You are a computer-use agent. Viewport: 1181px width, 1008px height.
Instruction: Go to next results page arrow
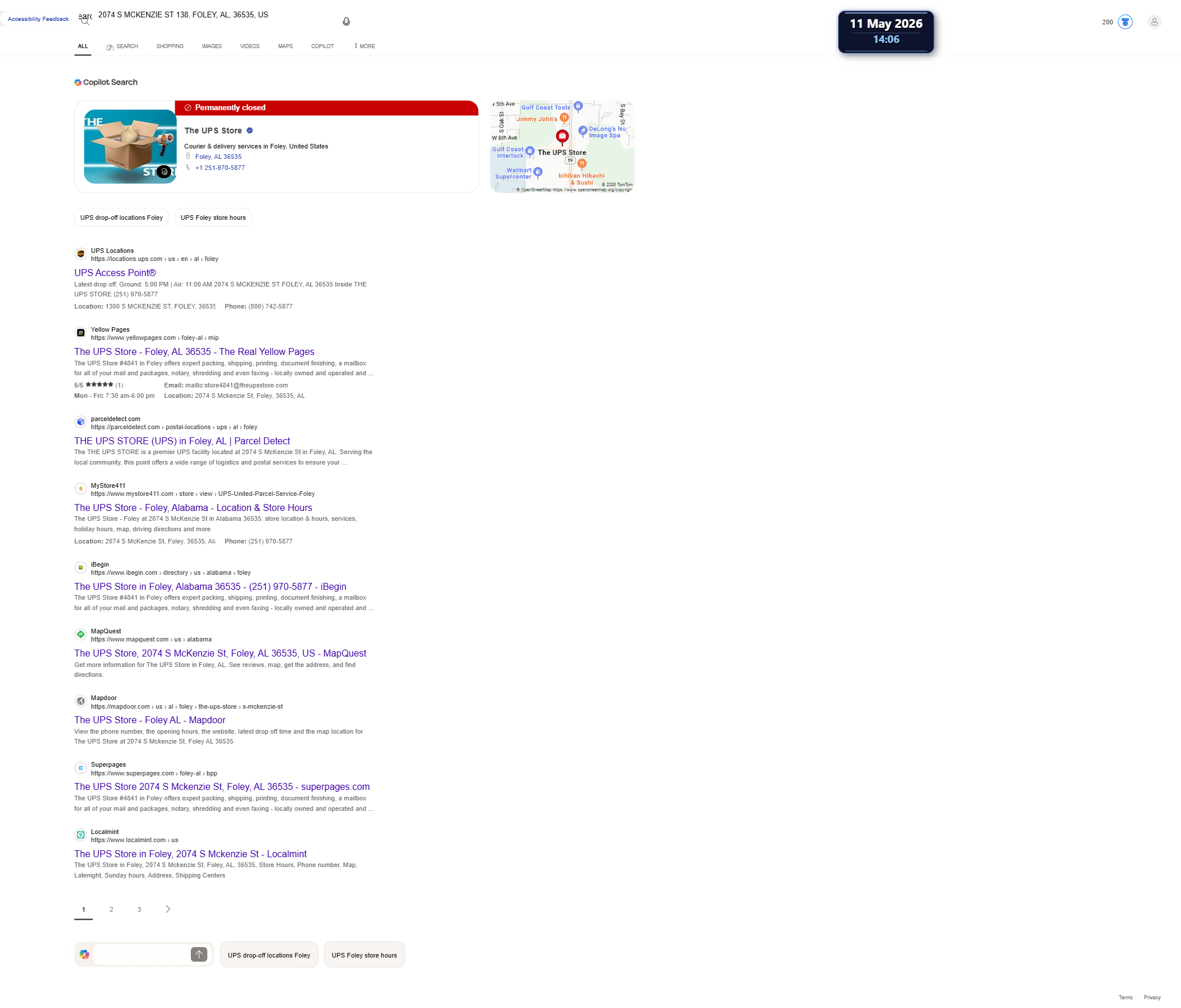(x=168, y=909)
